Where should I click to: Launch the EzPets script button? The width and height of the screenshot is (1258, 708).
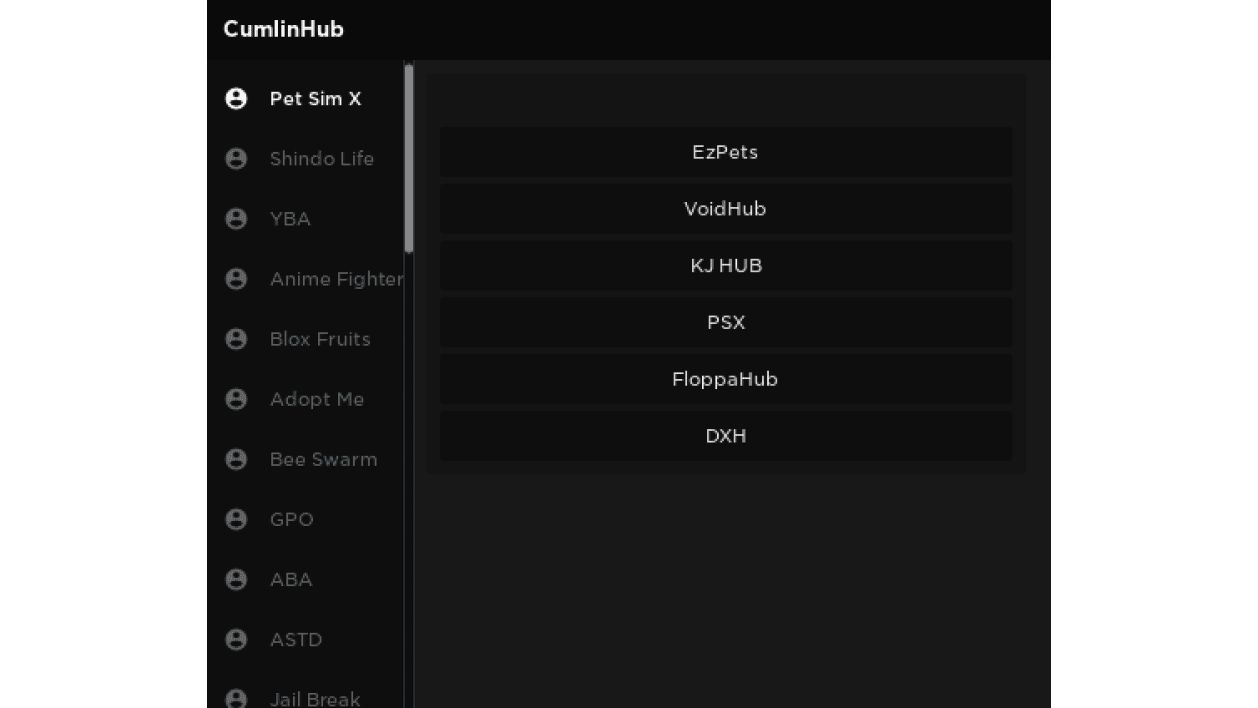point(726,152)
